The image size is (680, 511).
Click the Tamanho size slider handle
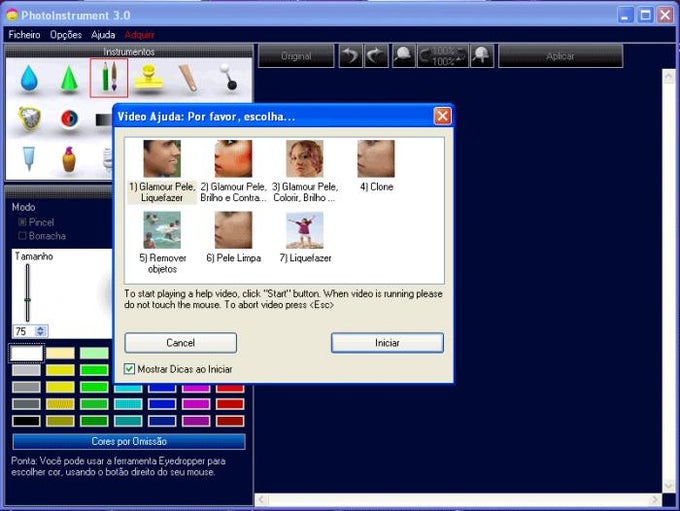[27, 300]
